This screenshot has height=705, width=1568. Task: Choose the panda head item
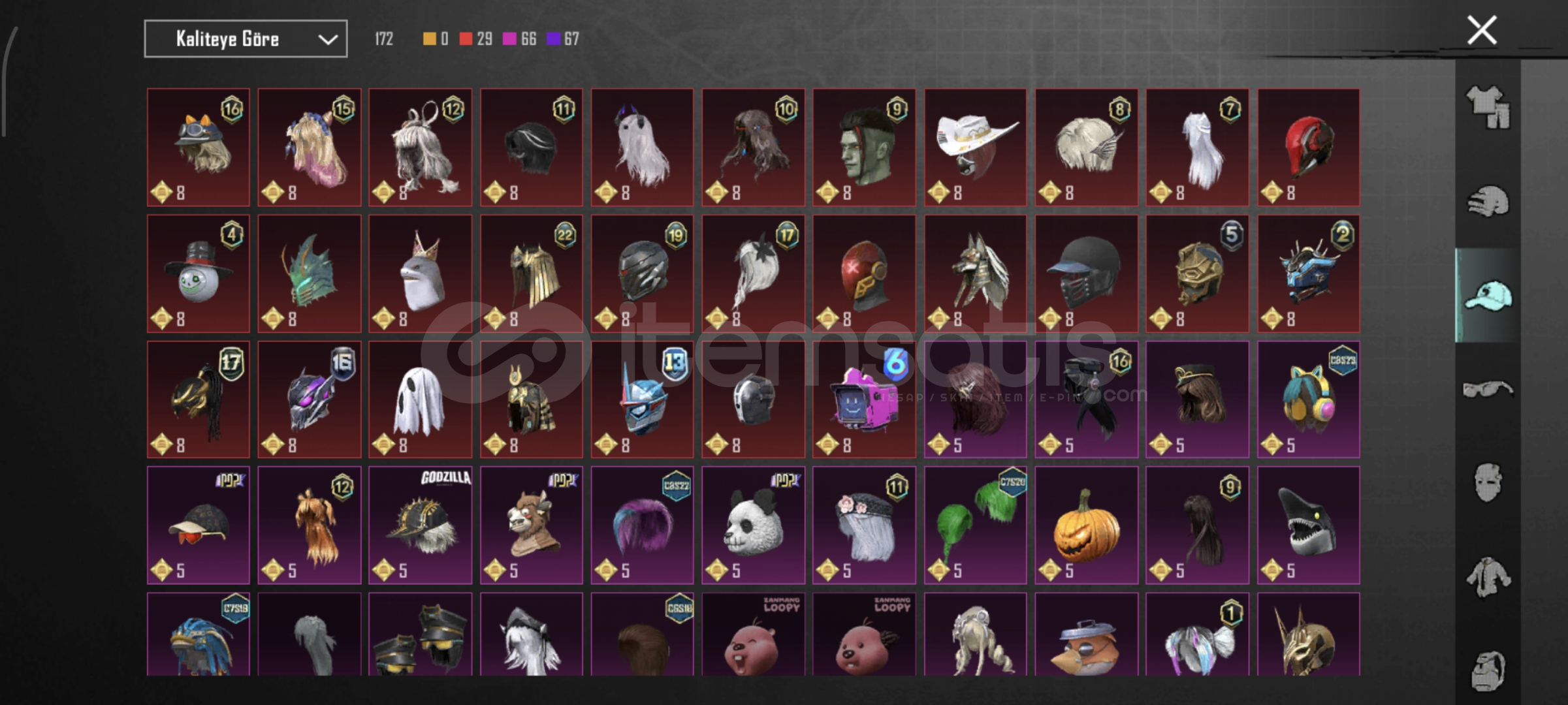coord(754,525)
